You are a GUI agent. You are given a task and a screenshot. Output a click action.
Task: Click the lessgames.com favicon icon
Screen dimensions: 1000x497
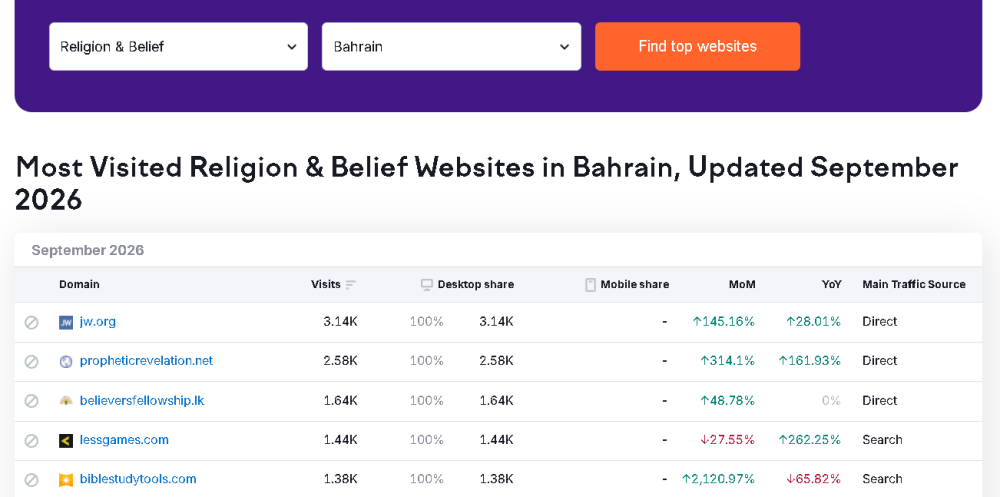[x=66, y=440]
